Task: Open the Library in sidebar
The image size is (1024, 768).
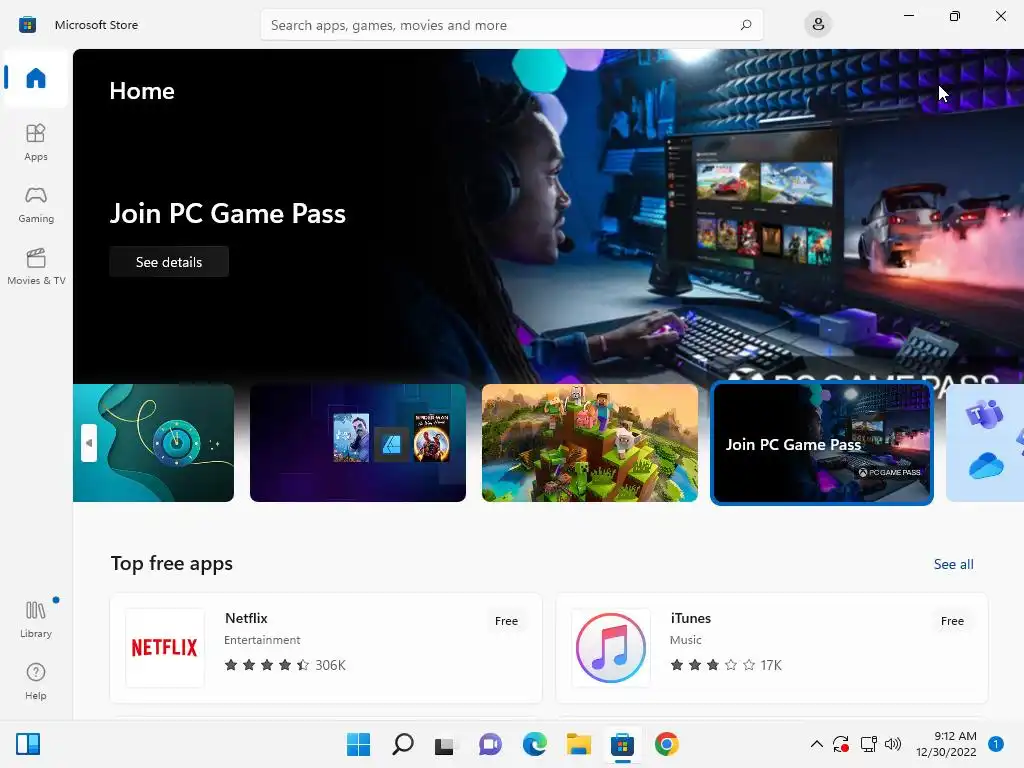Action: coord(36,619)
